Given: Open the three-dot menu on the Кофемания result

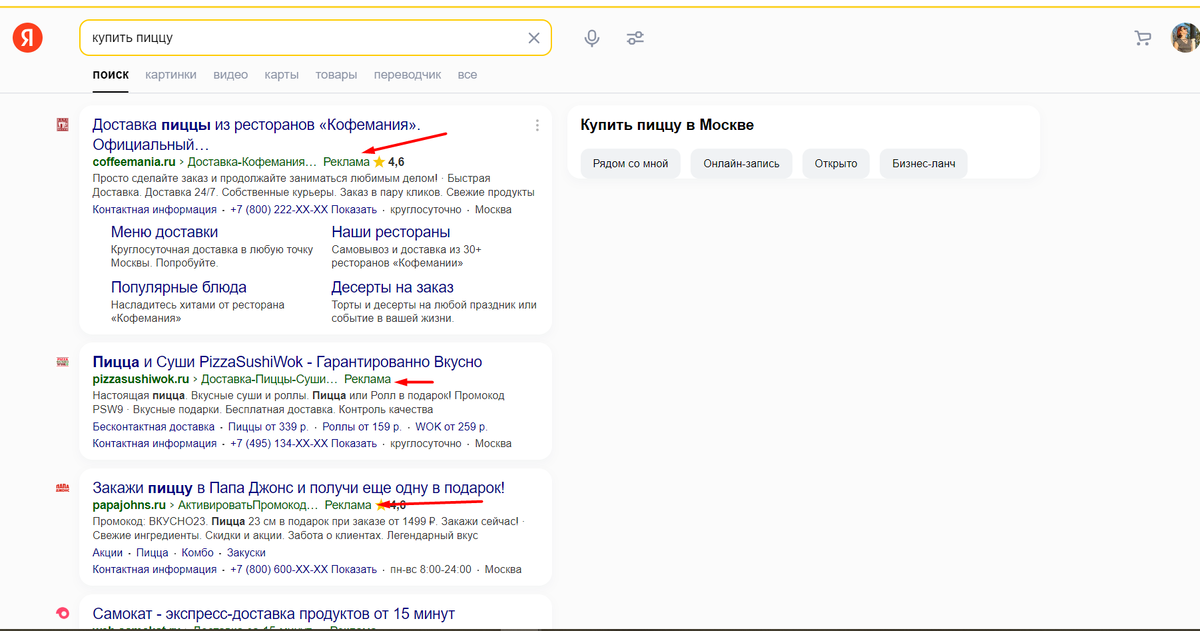Looking at the screenshot, I should 537,125.
